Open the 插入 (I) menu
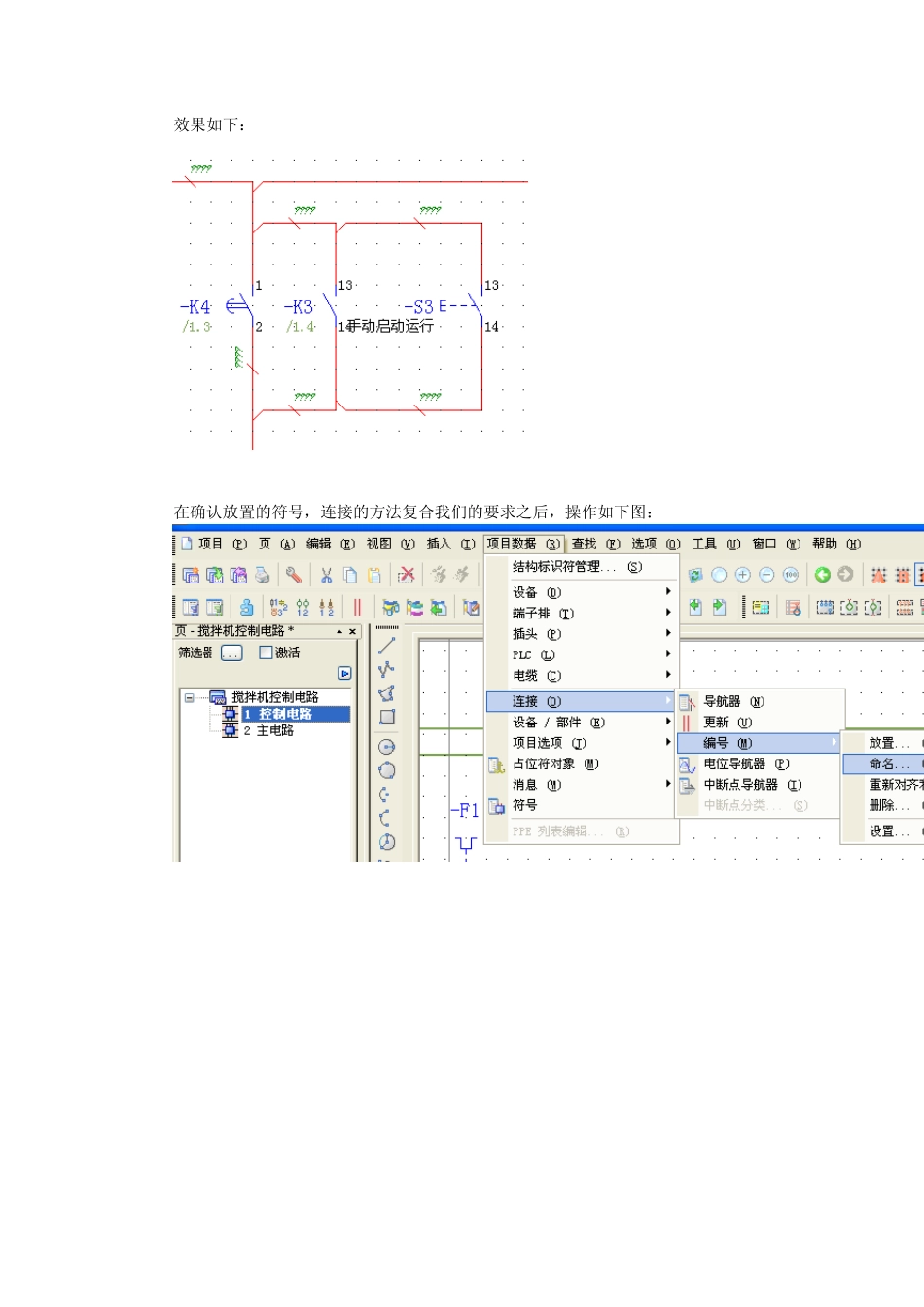Viewport: 924px width, 1307px height. click(x=451, y=544)
